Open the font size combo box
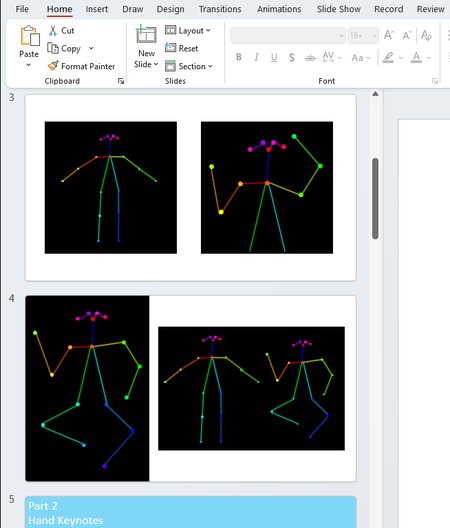The image size is (450, 528). (x=363, y=35)
